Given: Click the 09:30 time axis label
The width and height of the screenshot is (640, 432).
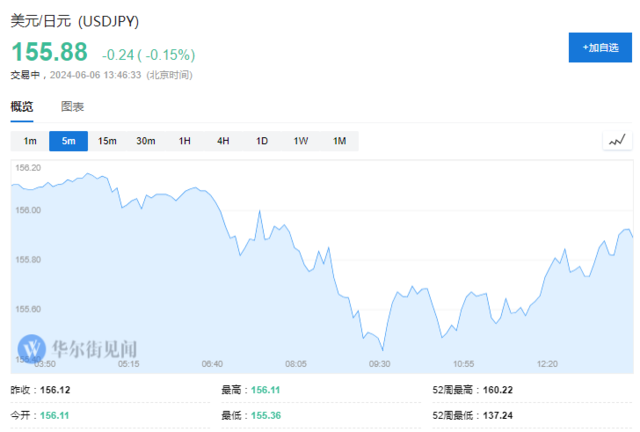Looking at the screenshot, I should pos(379,364).
